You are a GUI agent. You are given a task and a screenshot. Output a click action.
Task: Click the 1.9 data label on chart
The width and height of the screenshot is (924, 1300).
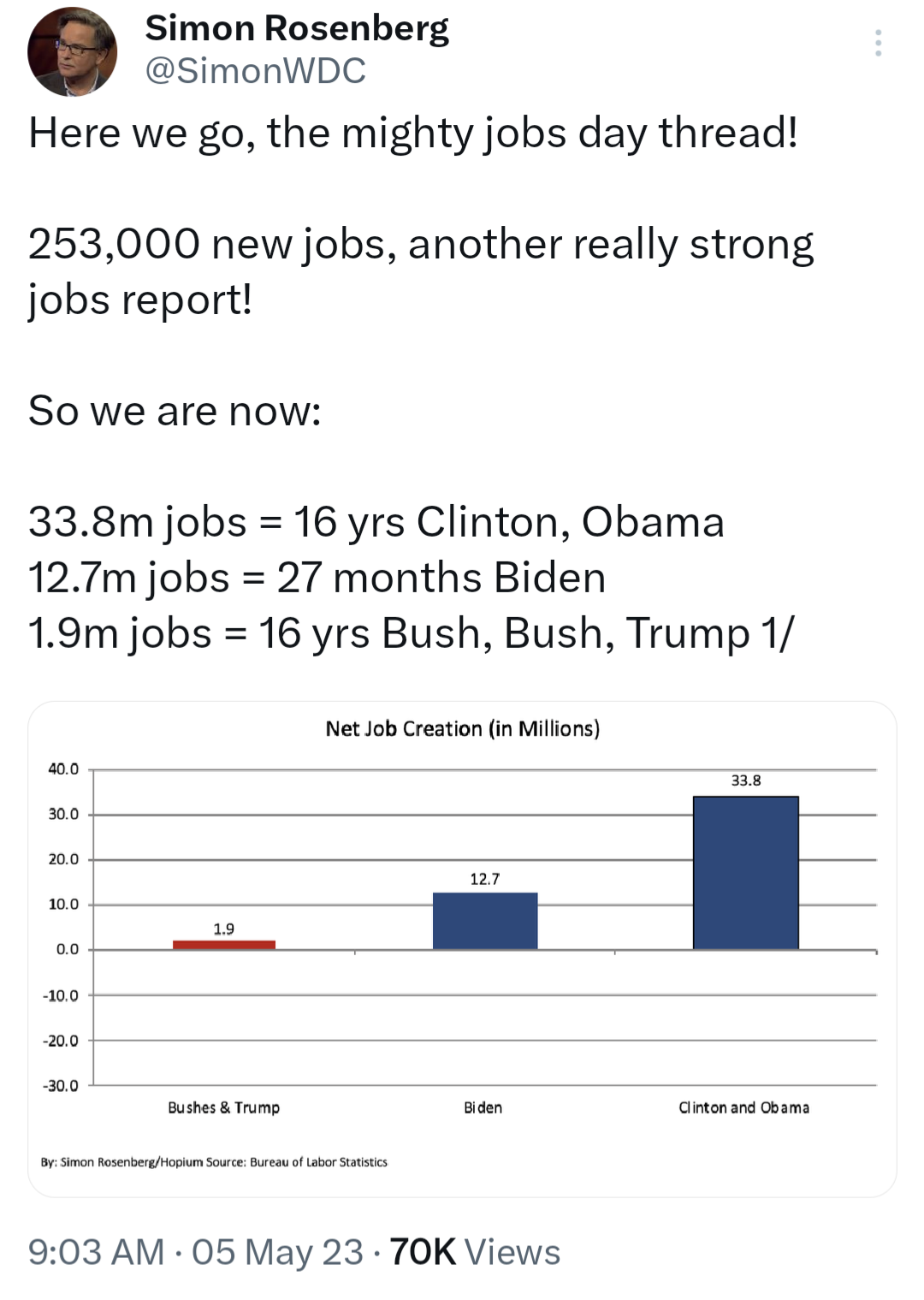(x=224, y=929)
